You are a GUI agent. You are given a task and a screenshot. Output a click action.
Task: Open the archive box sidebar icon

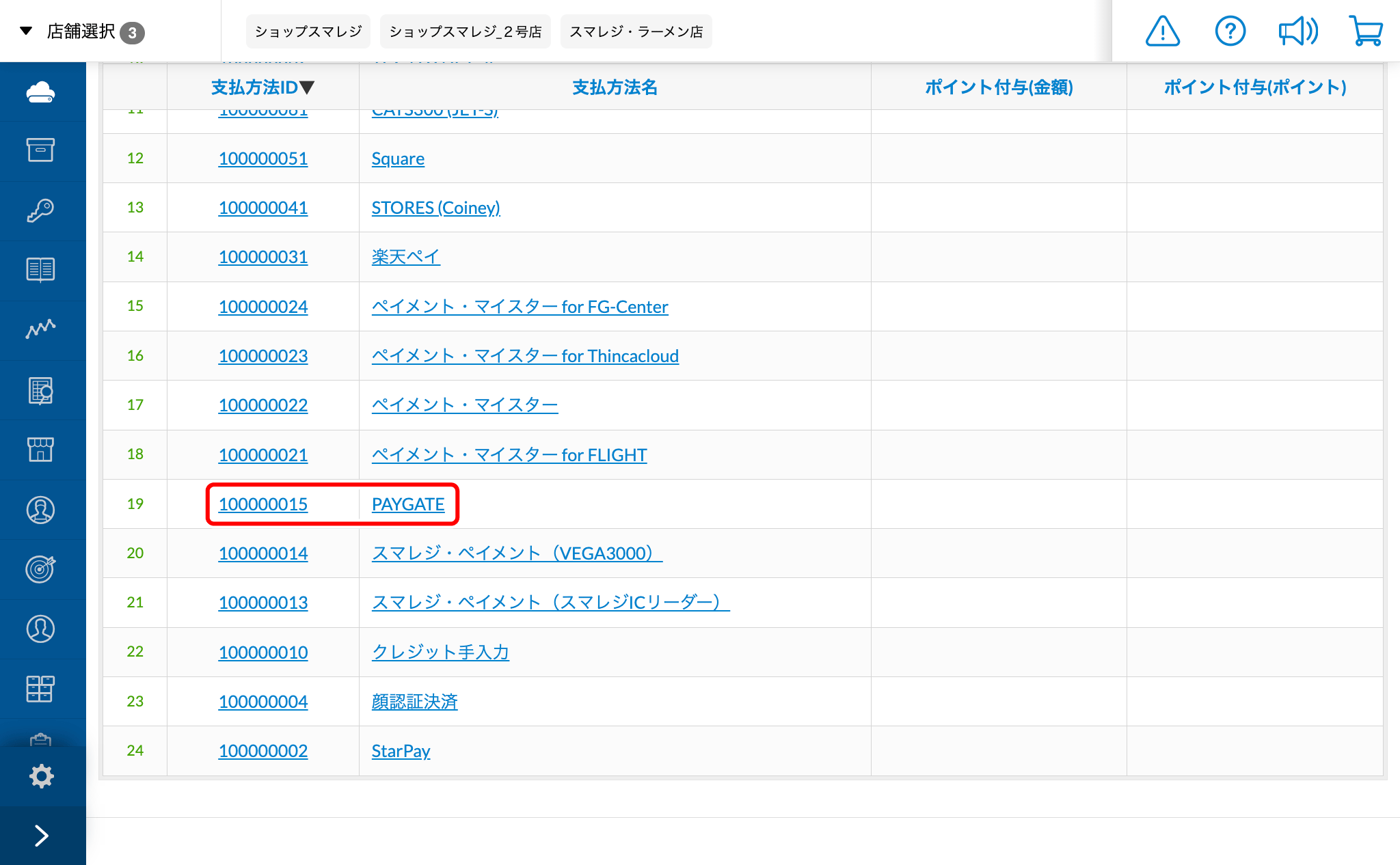[41, 150]
